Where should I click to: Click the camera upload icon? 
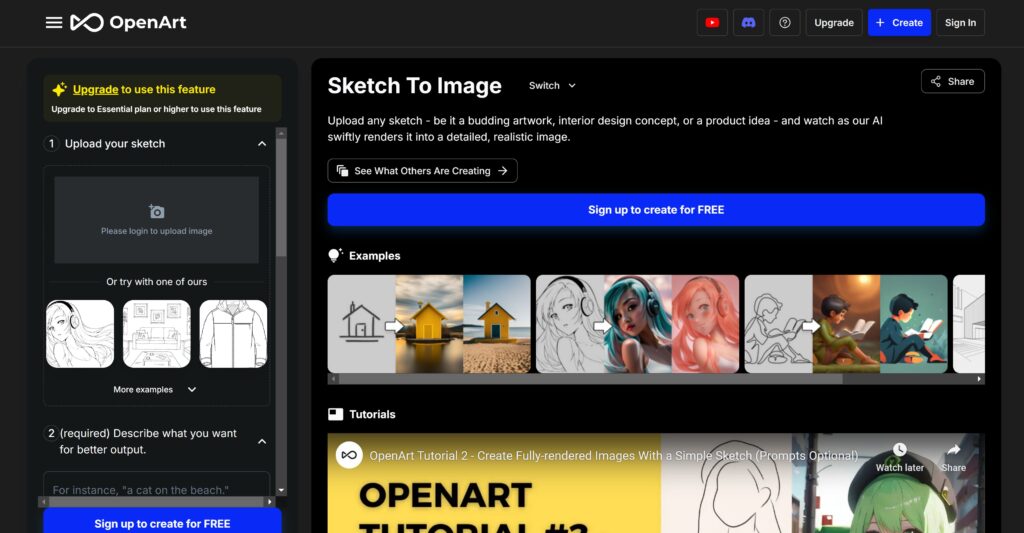(157, 212)
